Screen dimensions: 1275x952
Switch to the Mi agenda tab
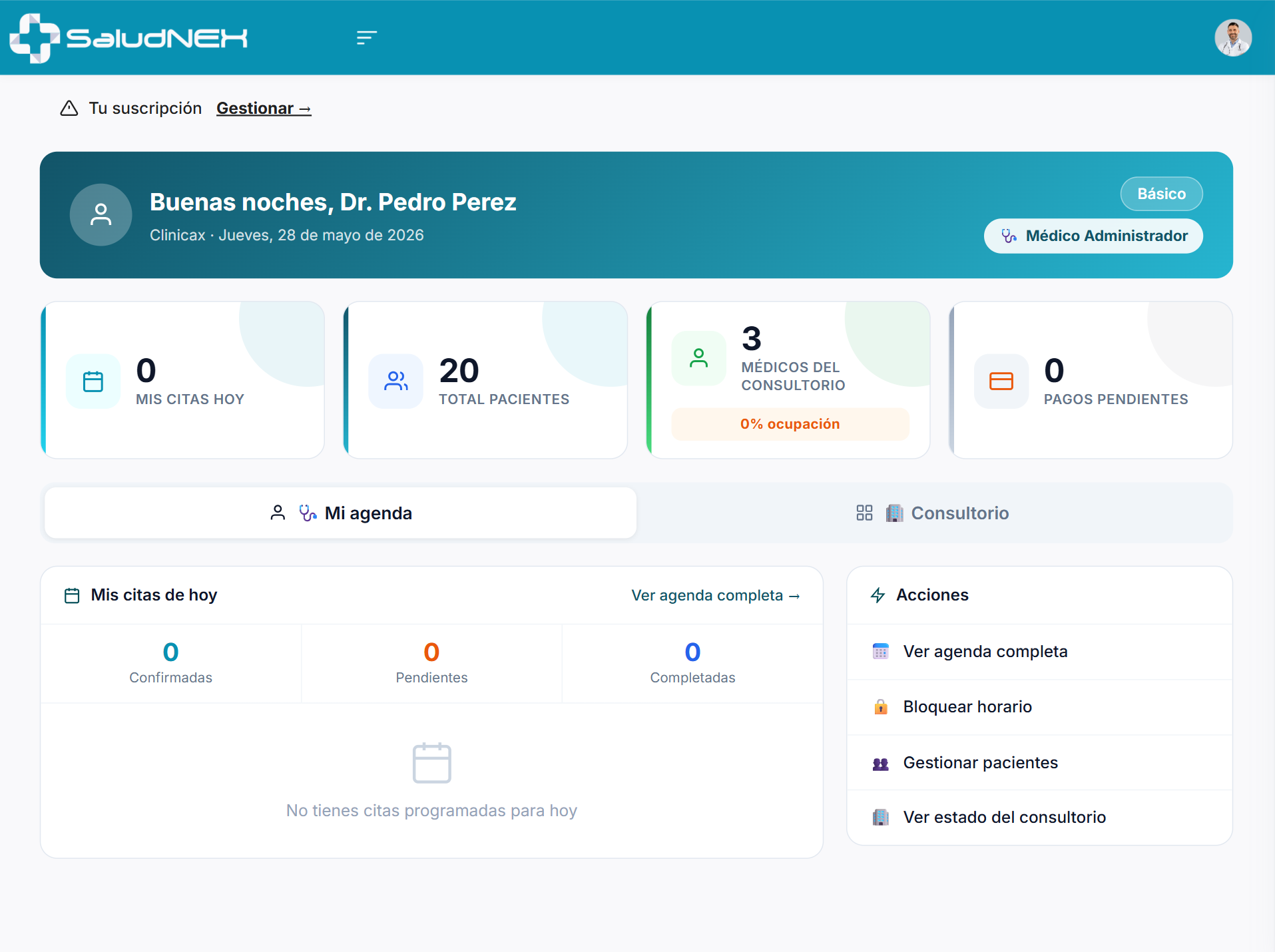pos(341,513)
